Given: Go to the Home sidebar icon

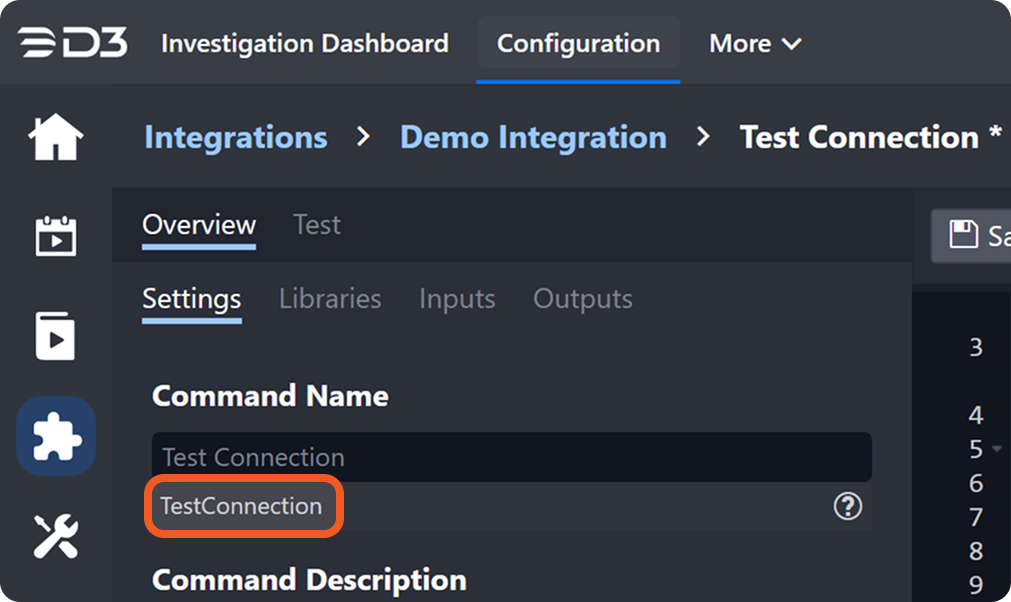Looking at the screenshot, I should click(56, 137).
